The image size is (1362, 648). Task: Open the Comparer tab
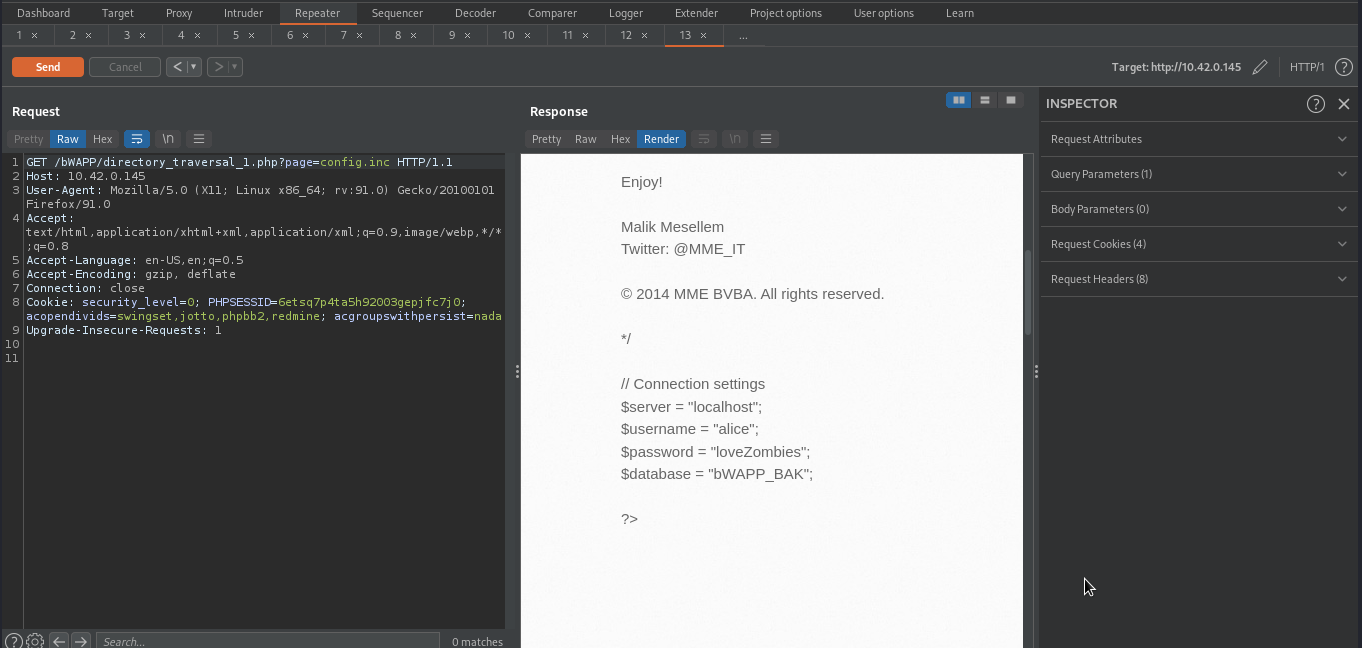click(x=553, y=13)
